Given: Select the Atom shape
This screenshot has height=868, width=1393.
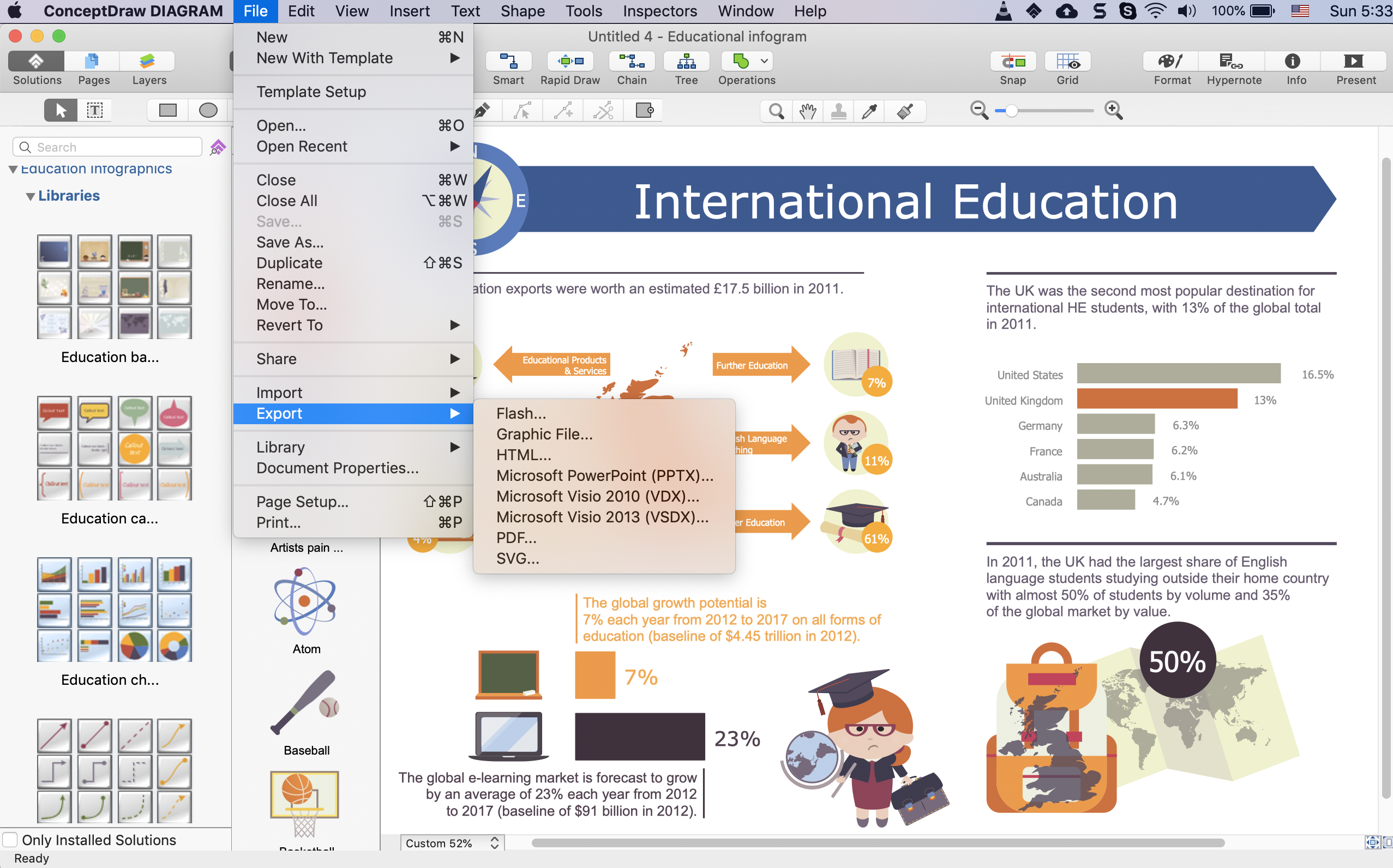Looking at the screenshot, I should (x=305, y=601).
